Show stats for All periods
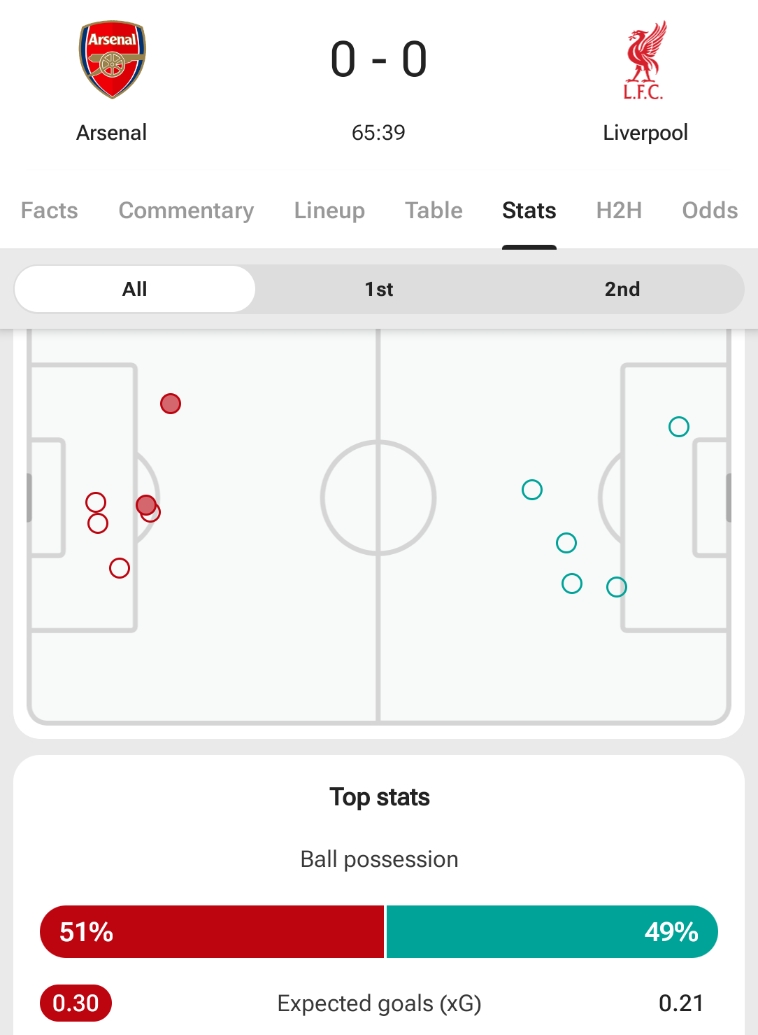758x1035 pixels. pos(135,289)
